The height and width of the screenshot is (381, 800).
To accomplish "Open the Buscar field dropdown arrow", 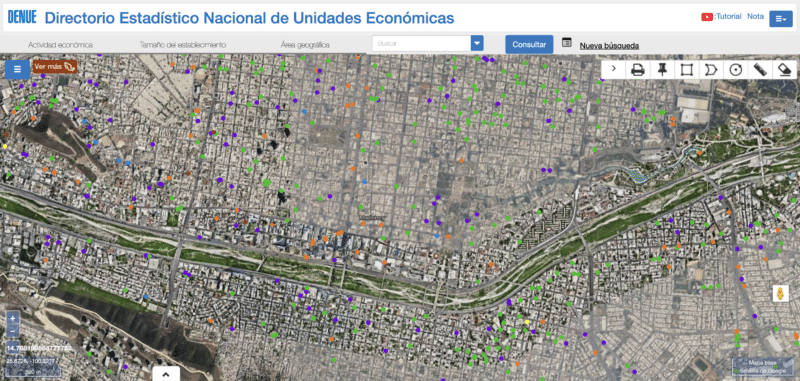I will pos(477,44).
